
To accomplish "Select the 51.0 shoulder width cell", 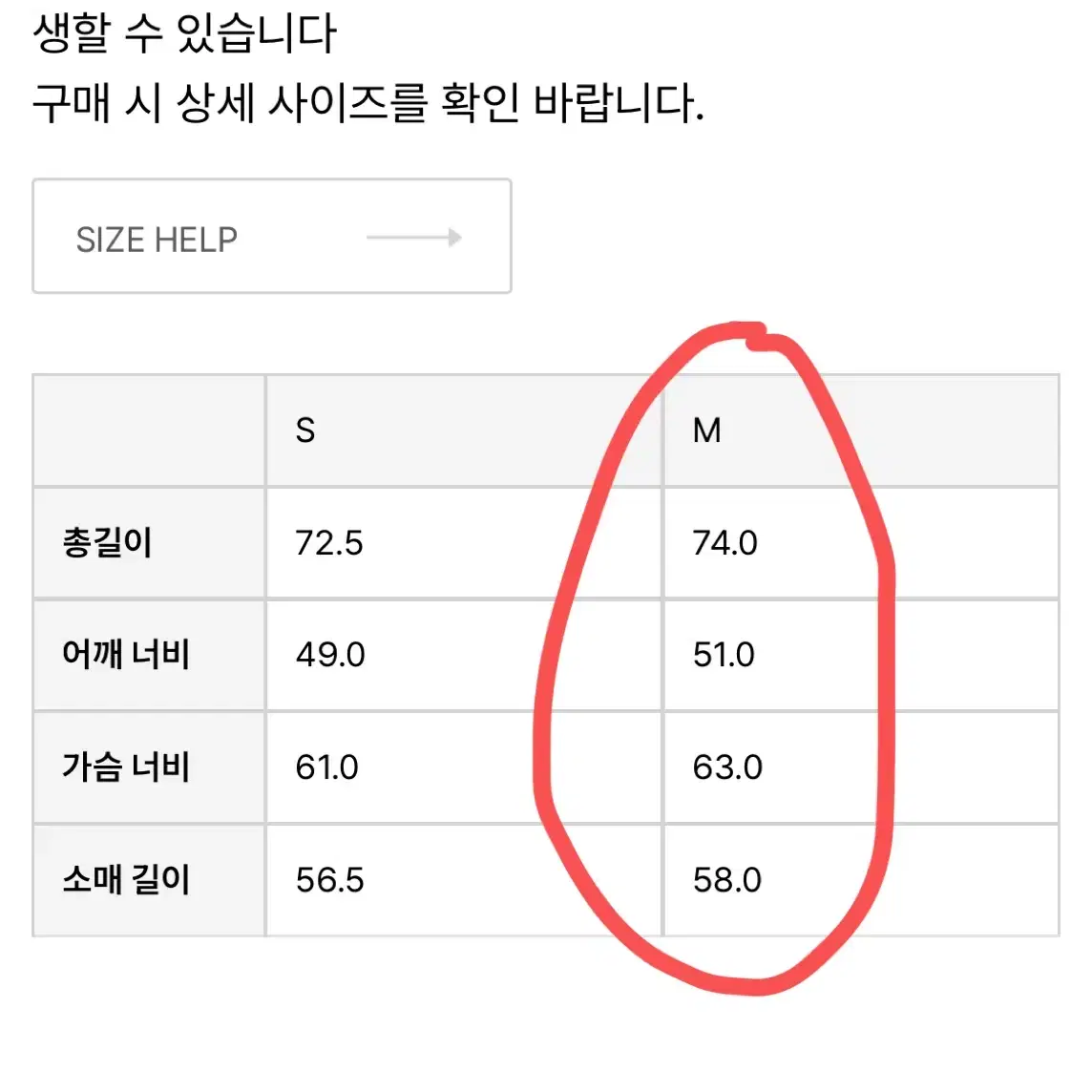I will 862,655.
